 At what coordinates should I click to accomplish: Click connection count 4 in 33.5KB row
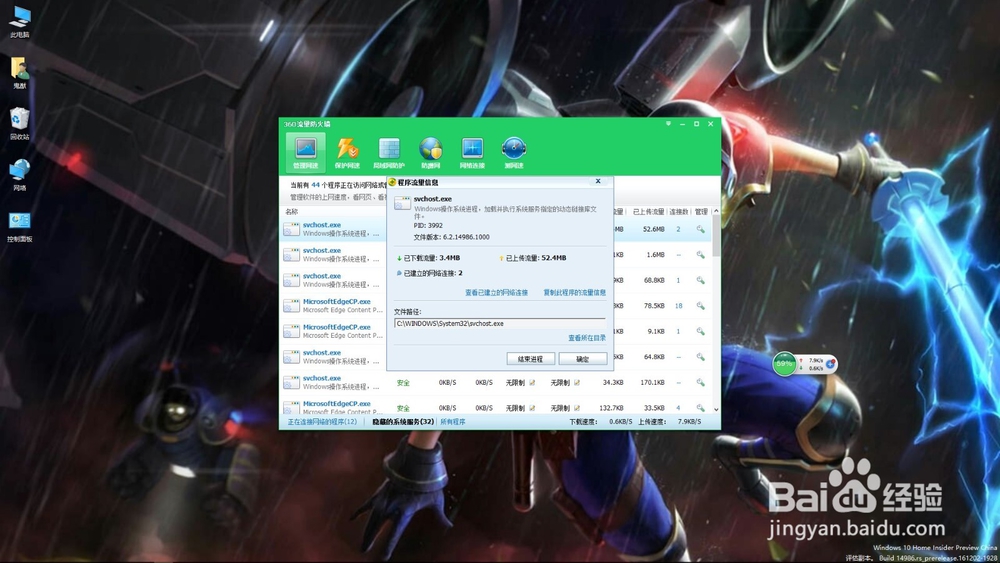(x=679, y=408)
